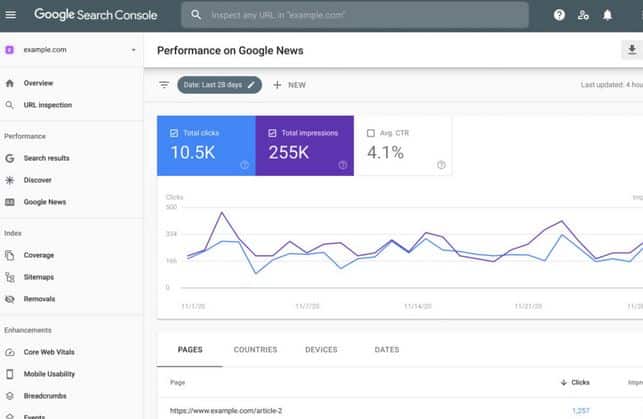The width and height of the screenshot is (643, 419).
Task: Go to Search results report
Action: tap(46, 158)
